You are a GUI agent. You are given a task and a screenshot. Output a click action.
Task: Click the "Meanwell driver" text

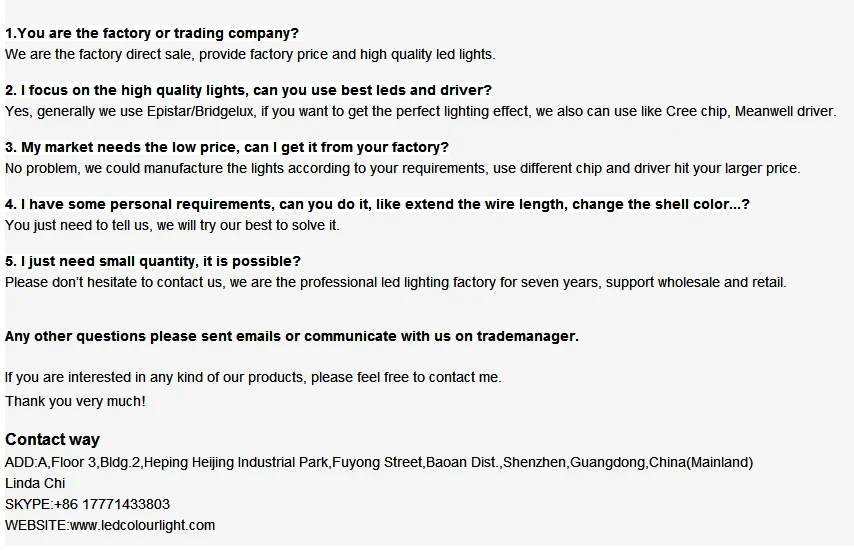coord(785,111)
